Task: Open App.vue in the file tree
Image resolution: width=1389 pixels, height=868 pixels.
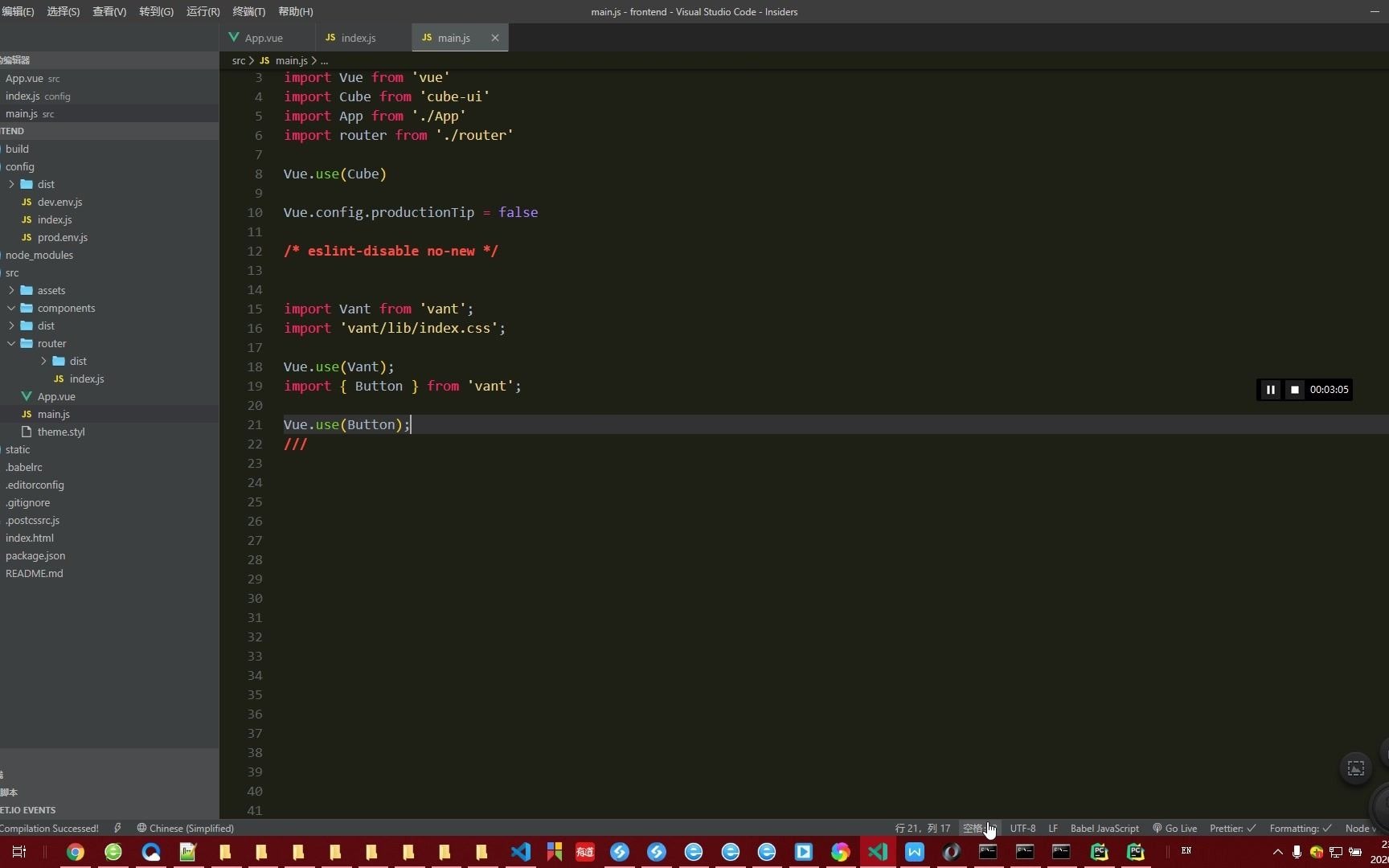Action: [56, 396]
